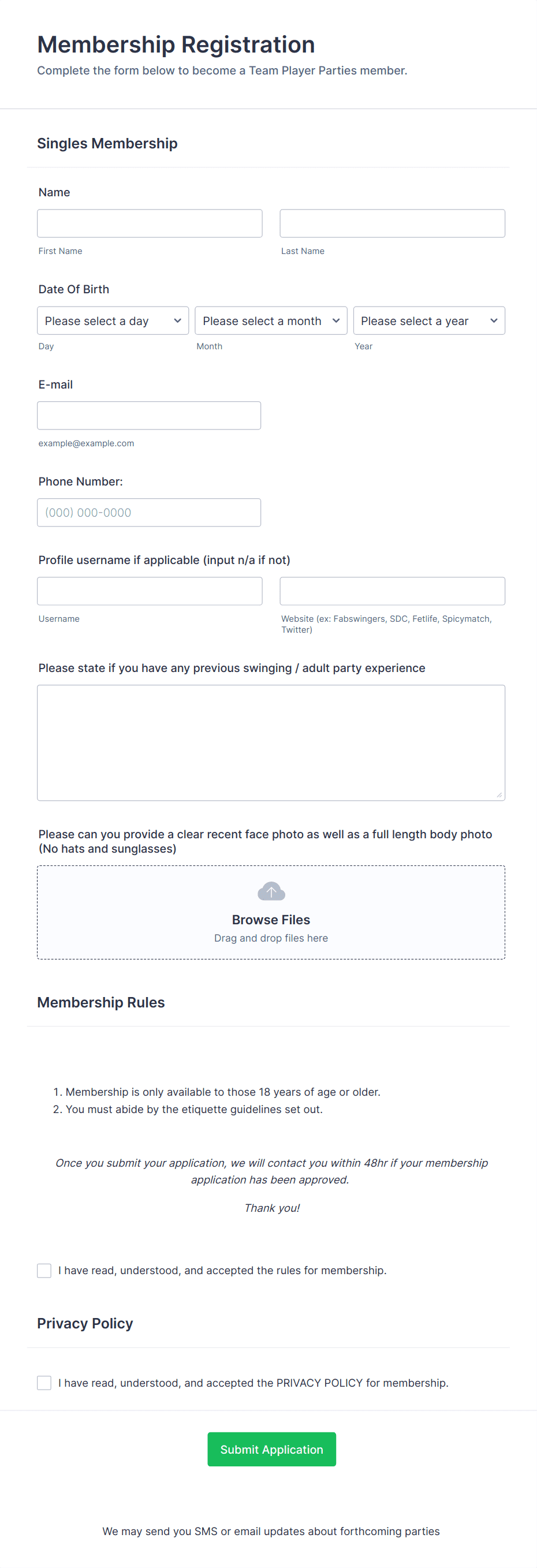The image size is (537, 1568).
Task: Click the E-mail input field
Action: pos(148,415)
